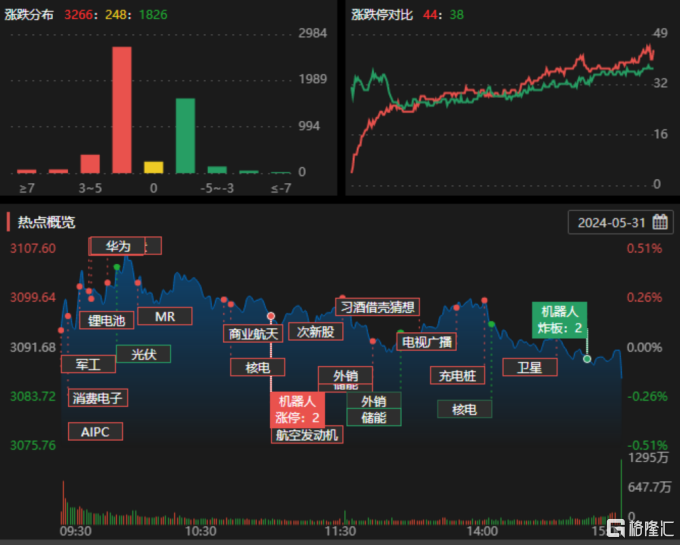
Task: Click the yellow bar in 涨跌分布 chart
Action: pos(153,167)
